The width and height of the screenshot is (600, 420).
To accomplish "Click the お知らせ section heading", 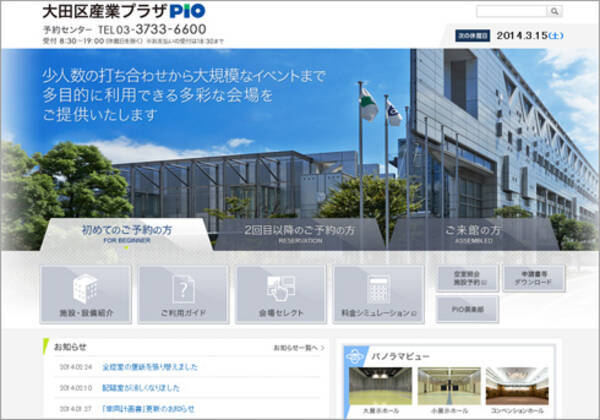I will (x=70, y=347).
